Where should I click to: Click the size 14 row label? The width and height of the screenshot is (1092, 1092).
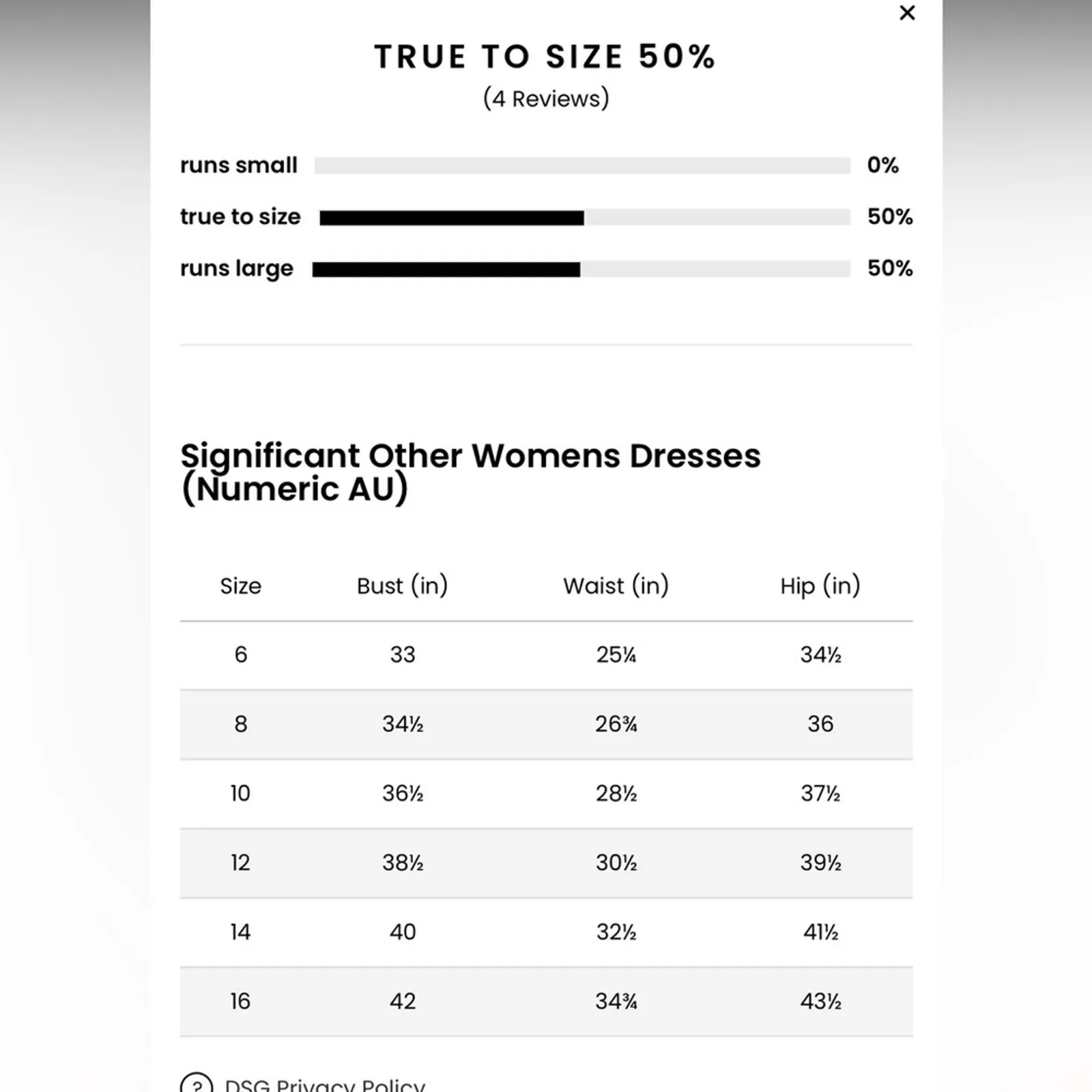coord(240,932)
